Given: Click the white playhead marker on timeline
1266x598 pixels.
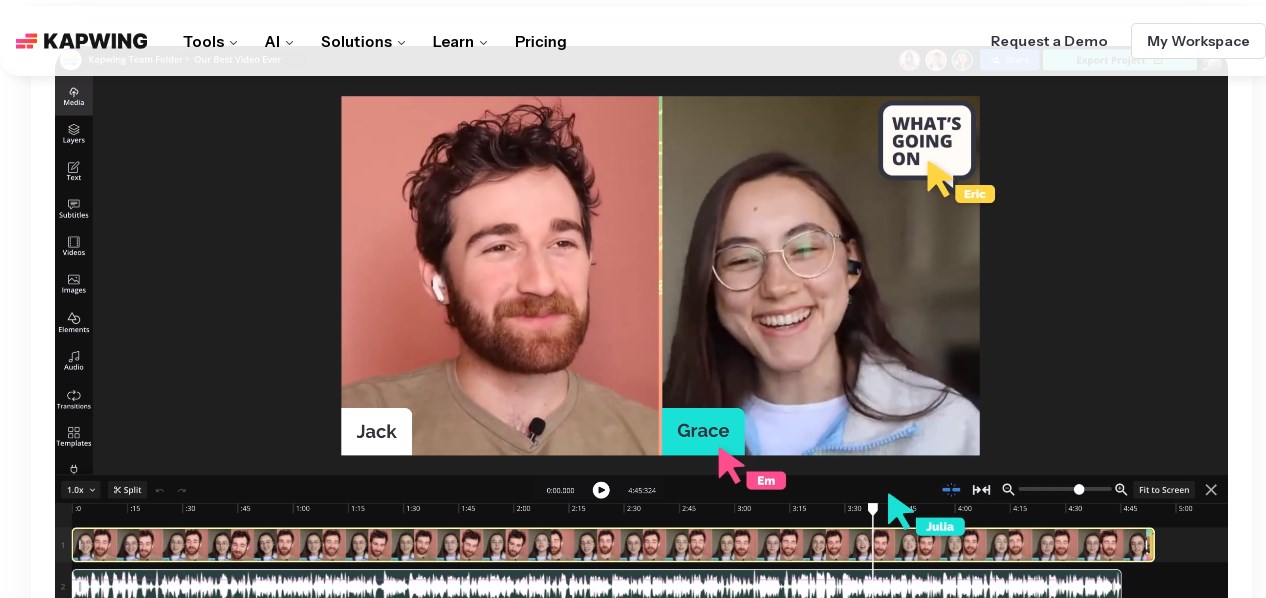Looking at the screenshot, I should (873, 509).
